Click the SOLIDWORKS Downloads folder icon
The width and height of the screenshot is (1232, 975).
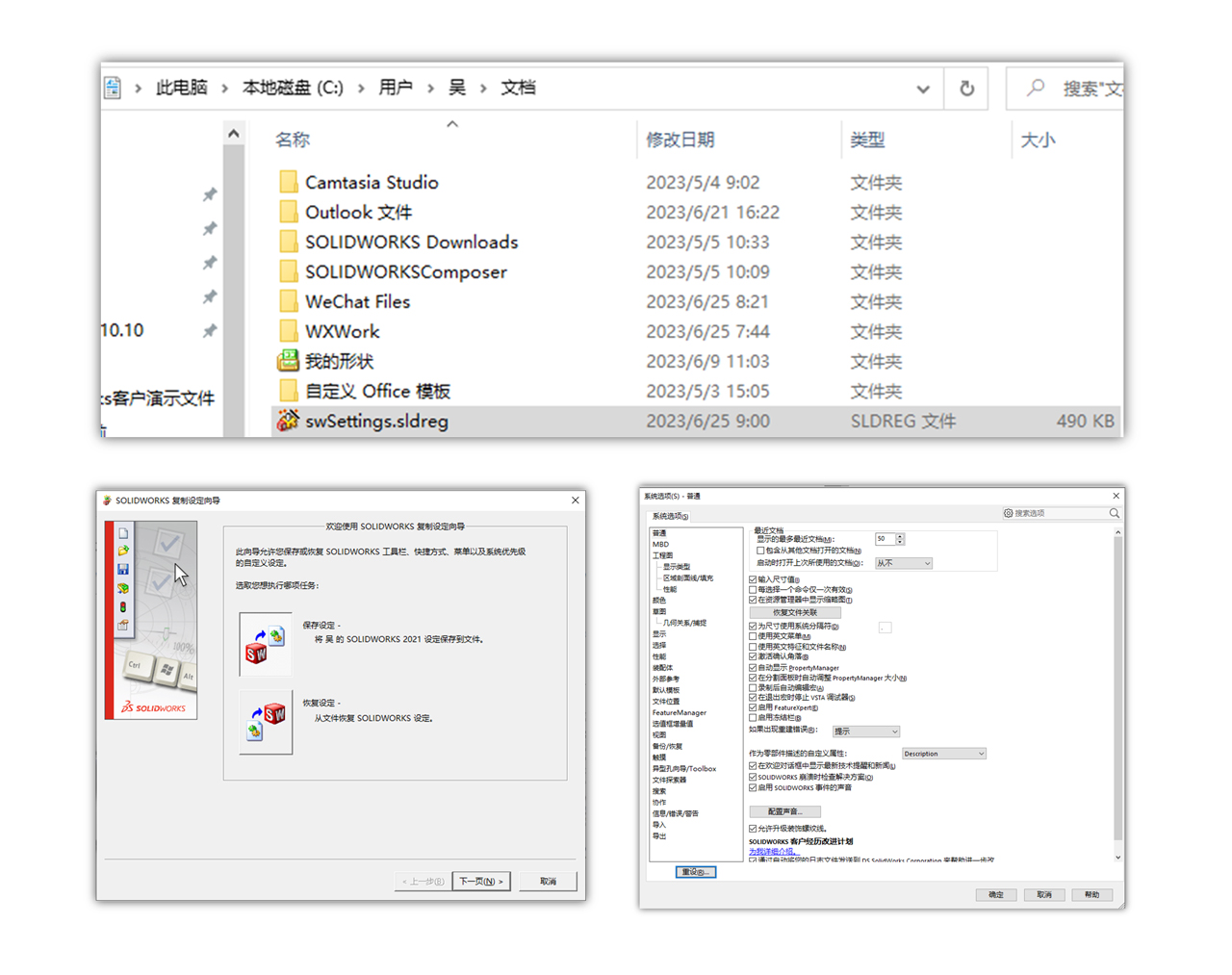click(x=288, y=242)
